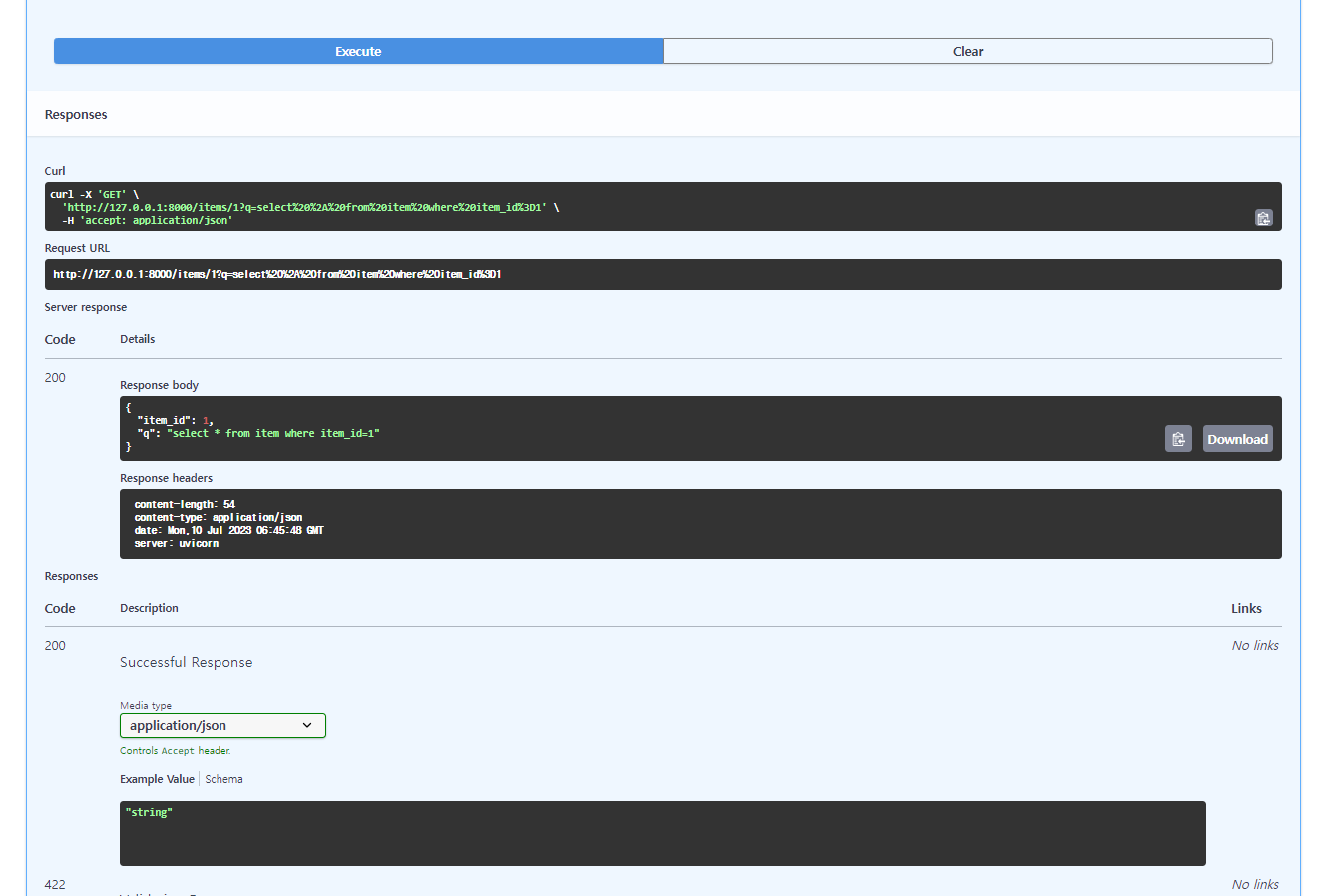Switch to the Schema tab
The height and width of the screenshot is (896, 1320).
[x=224, y=779]
